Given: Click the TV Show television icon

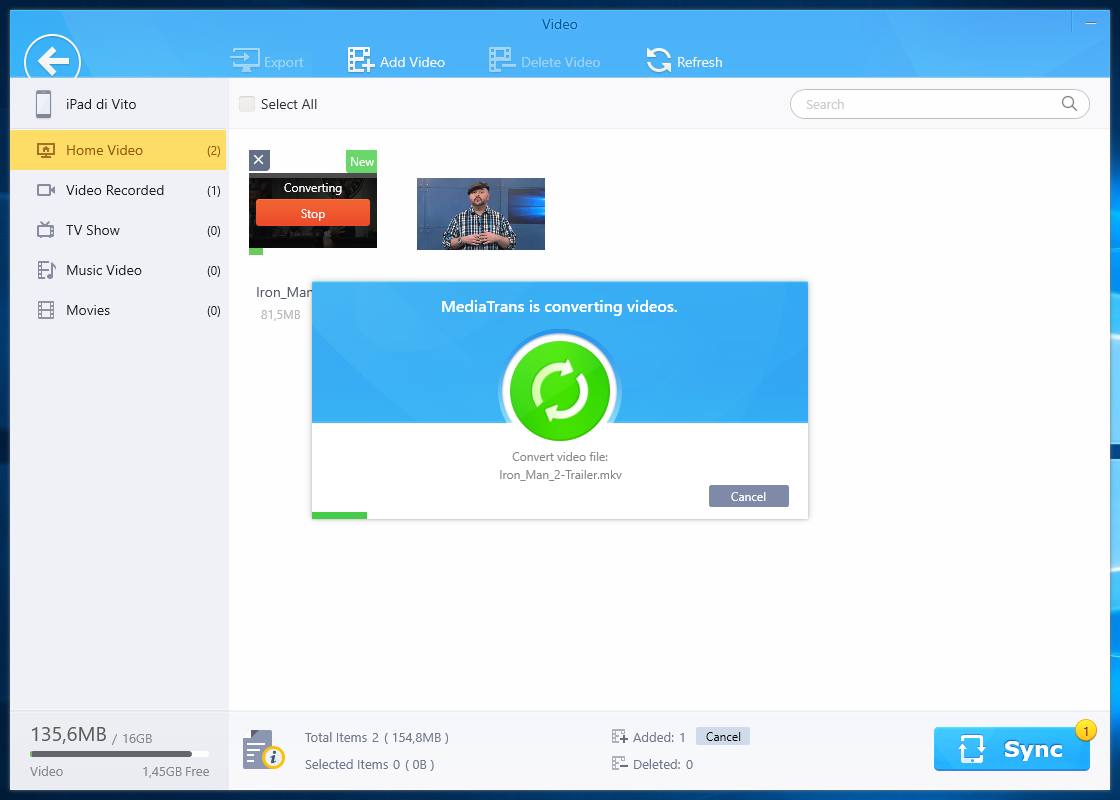Looking at the screenshot, I should point(46,230).
